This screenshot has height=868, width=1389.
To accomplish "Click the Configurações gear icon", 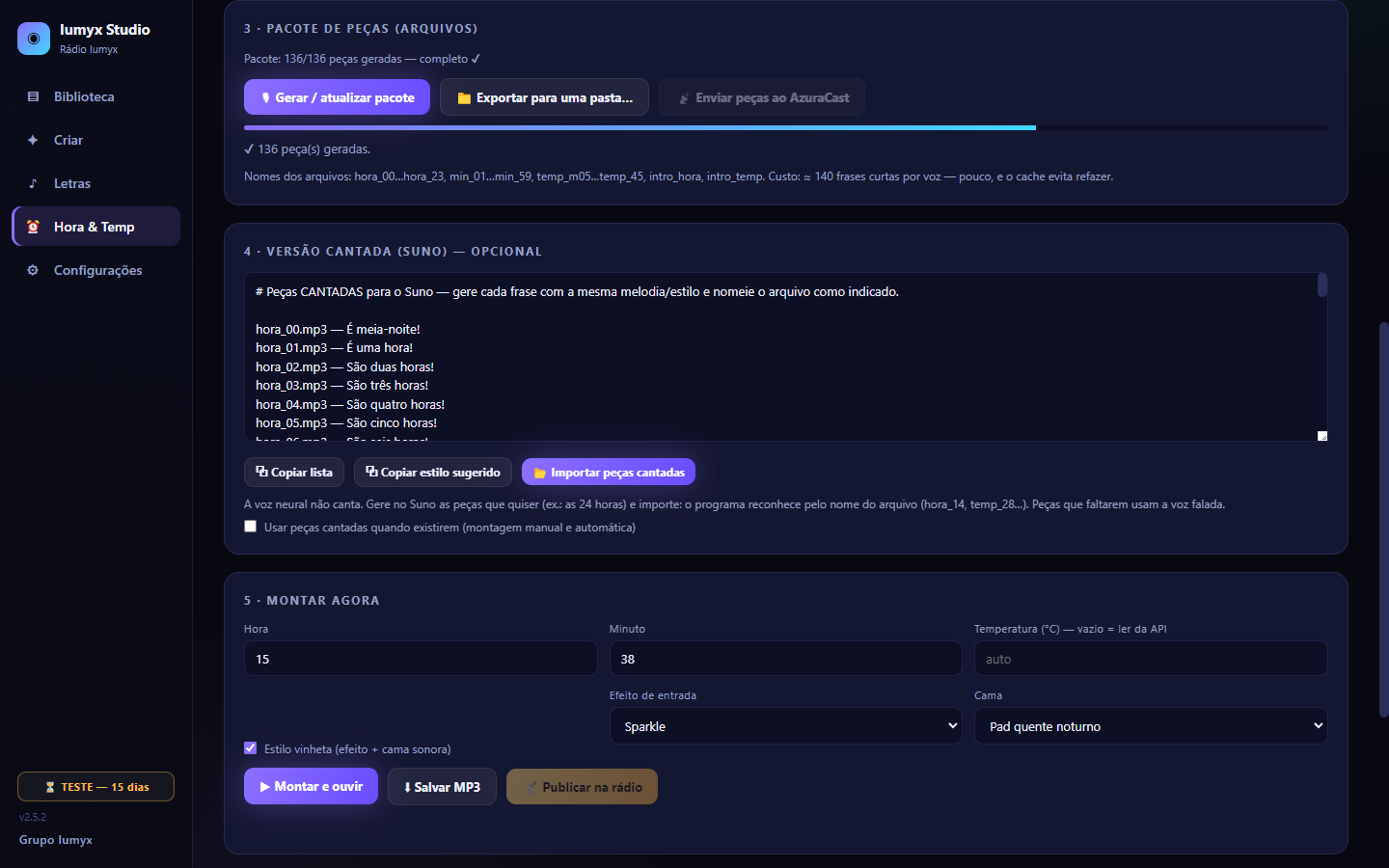I will [33, 270].
